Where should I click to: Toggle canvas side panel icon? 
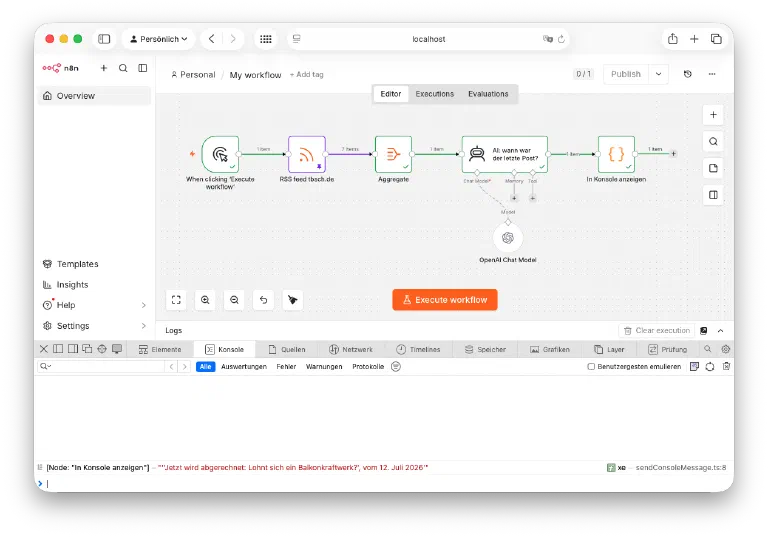713,195
